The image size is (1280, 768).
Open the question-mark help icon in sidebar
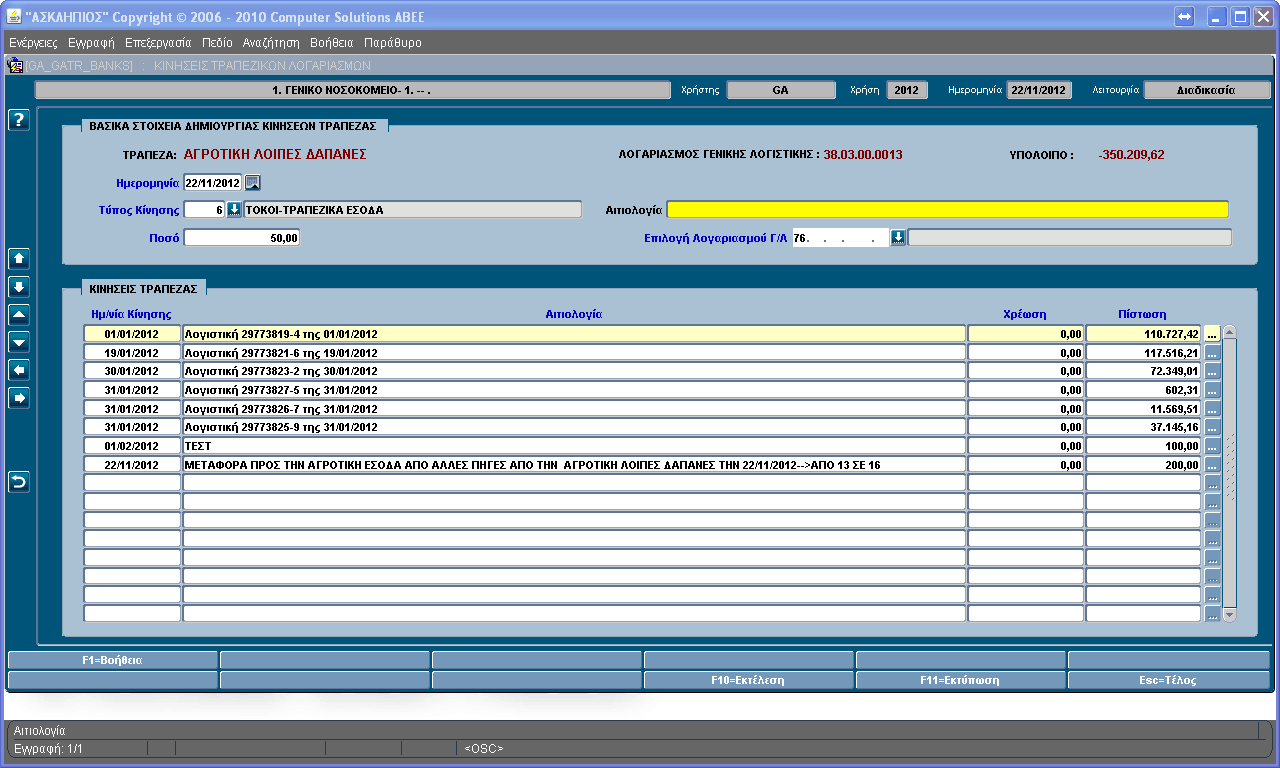pyautogui.click(x=19, y=119)
